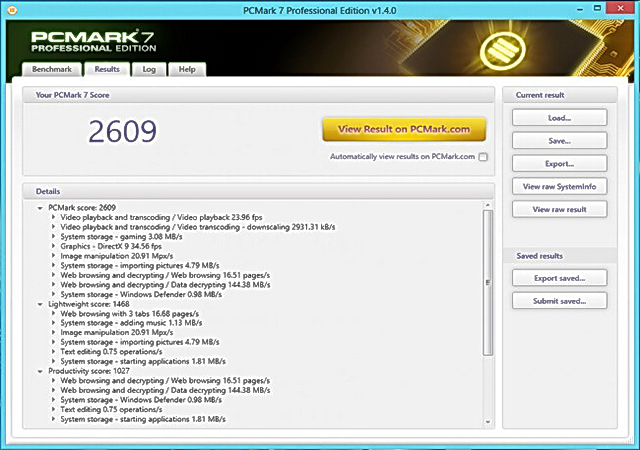Collapse the Lightweight score: 1468 group
This screenshot has height=450, width=640.
tap(40, 304)
